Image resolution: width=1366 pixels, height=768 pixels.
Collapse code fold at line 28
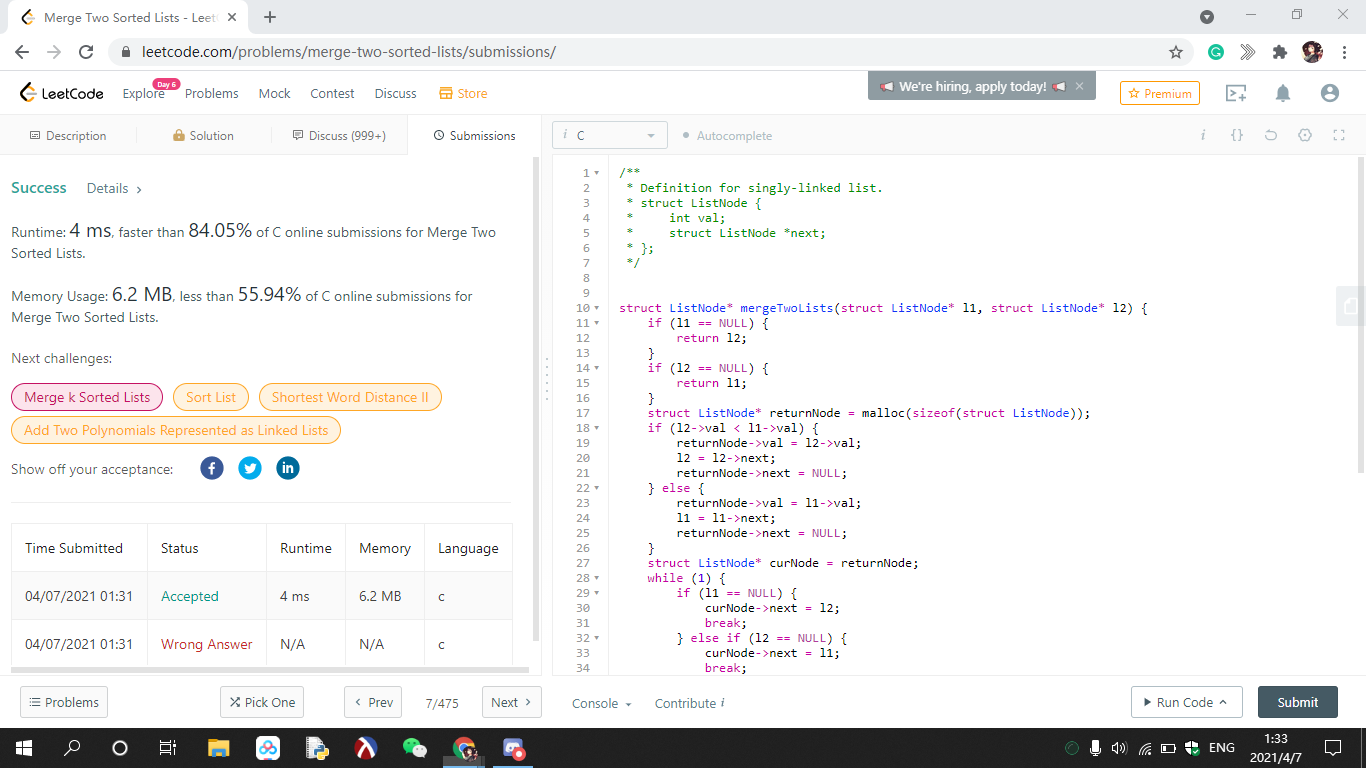597,578
